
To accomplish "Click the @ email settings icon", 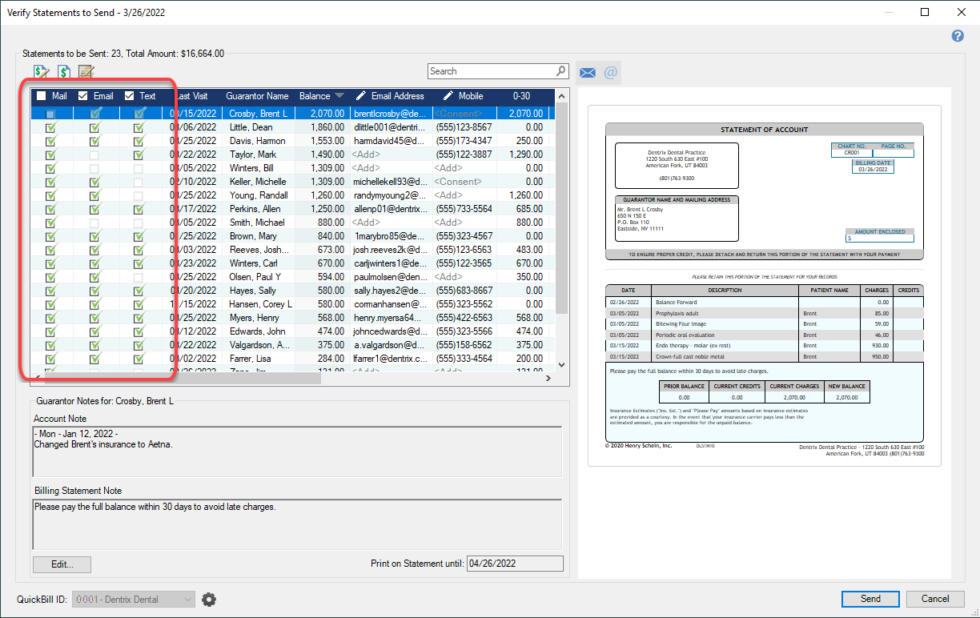I will (x=612, y=71).
